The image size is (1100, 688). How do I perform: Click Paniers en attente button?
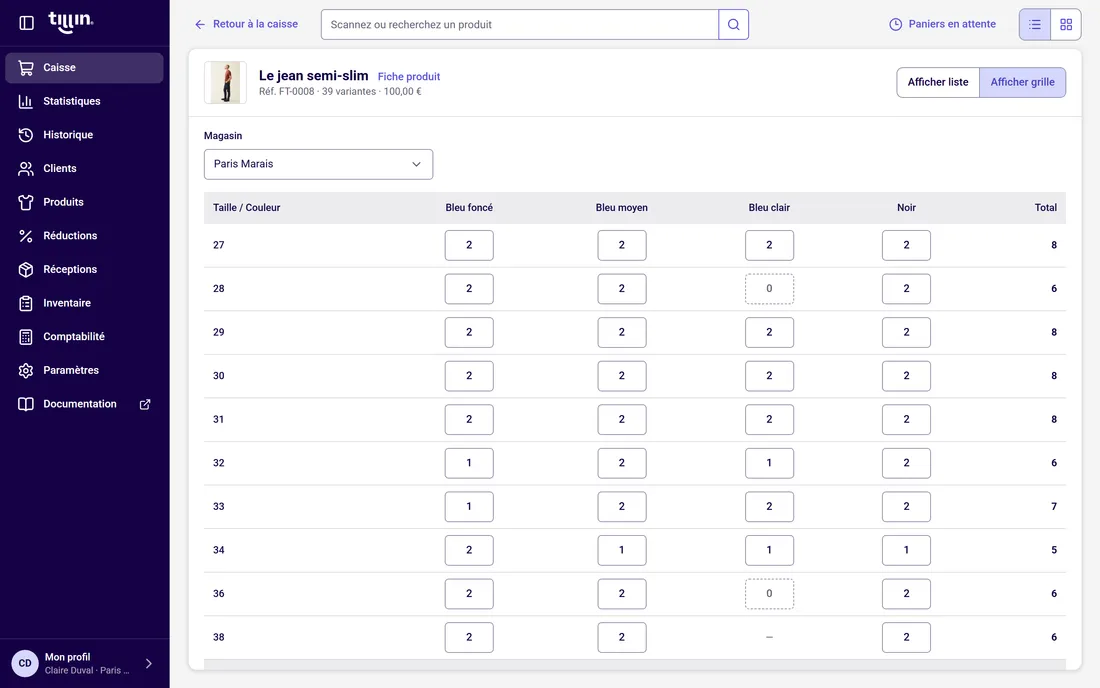coord(942,24)
